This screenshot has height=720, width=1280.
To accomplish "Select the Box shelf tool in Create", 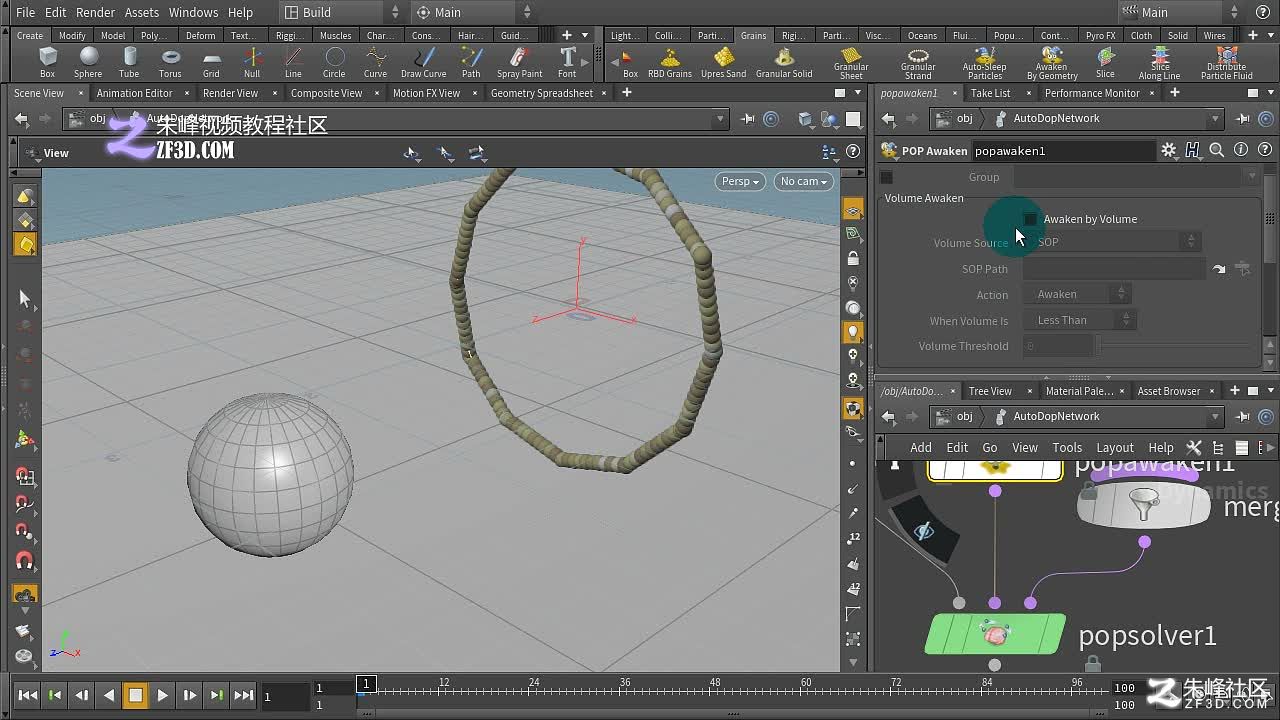I will coord(47,62).
